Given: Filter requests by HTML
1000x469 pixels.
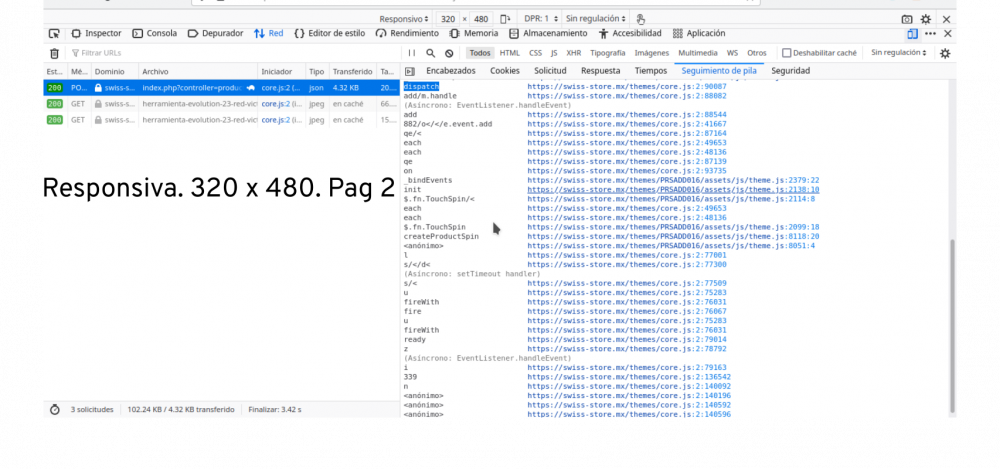Looking at the screenshot, I should click(510, 53).
